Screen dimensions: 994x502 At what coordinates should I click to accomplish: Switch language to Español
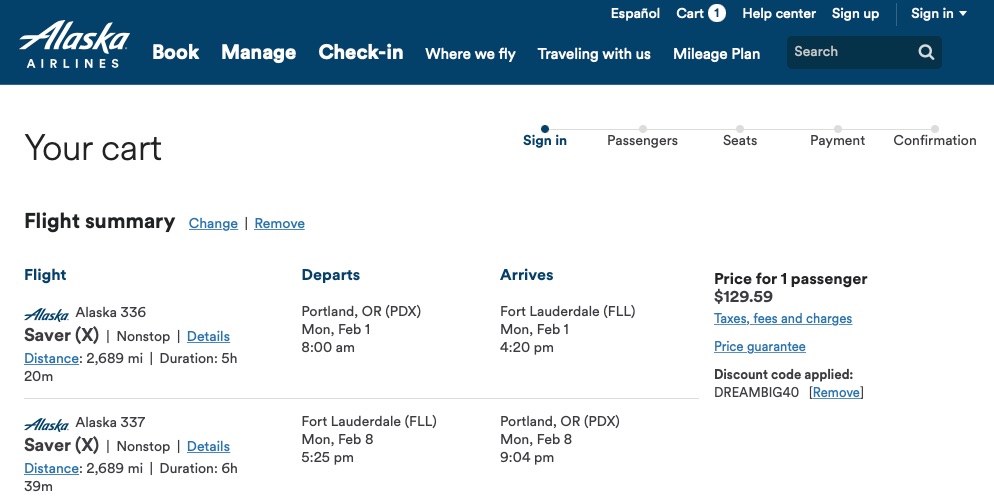coord(635,13)
